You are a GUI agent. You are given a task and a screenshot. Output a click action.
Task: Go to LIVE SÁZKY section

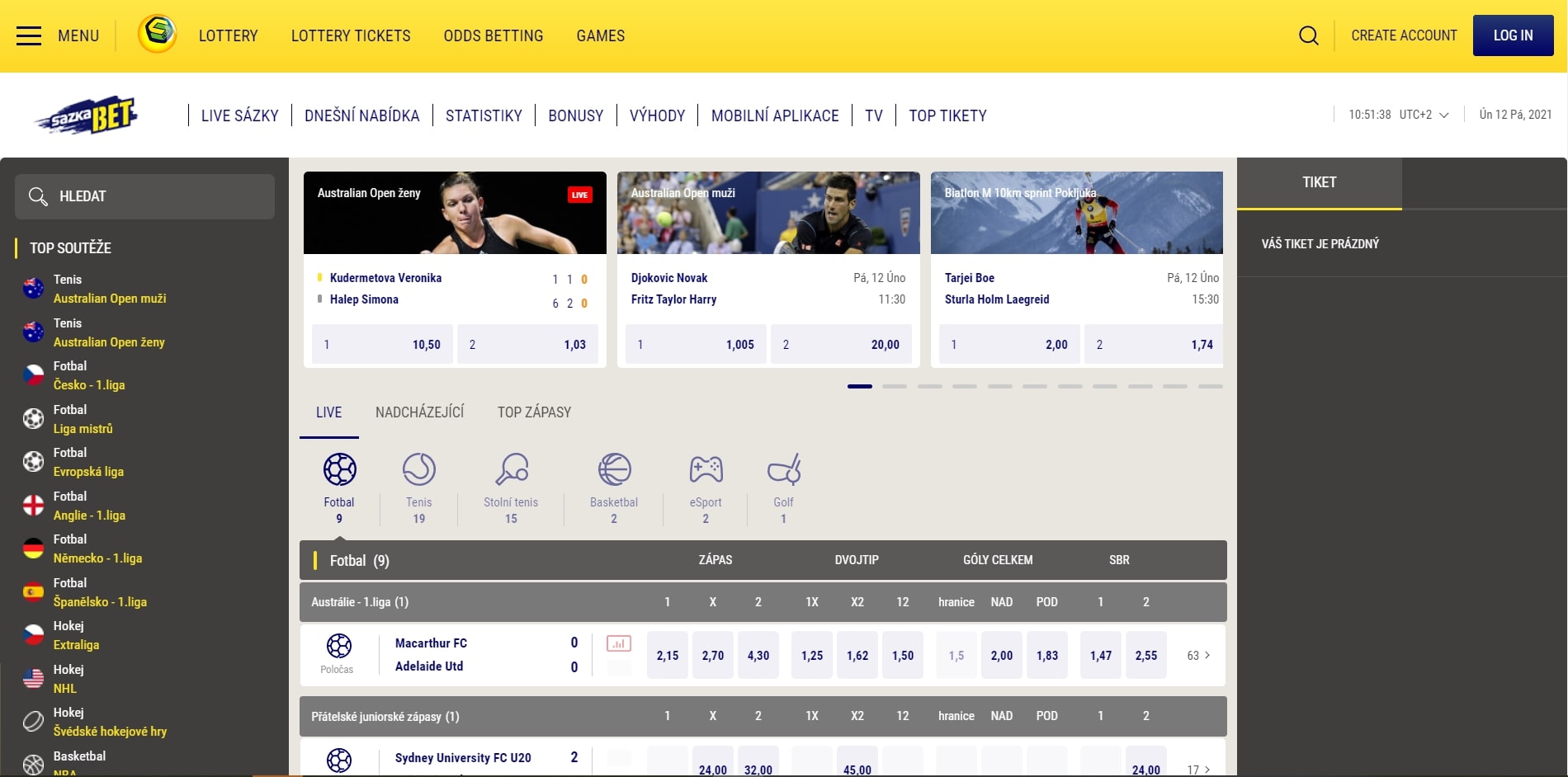240,115
